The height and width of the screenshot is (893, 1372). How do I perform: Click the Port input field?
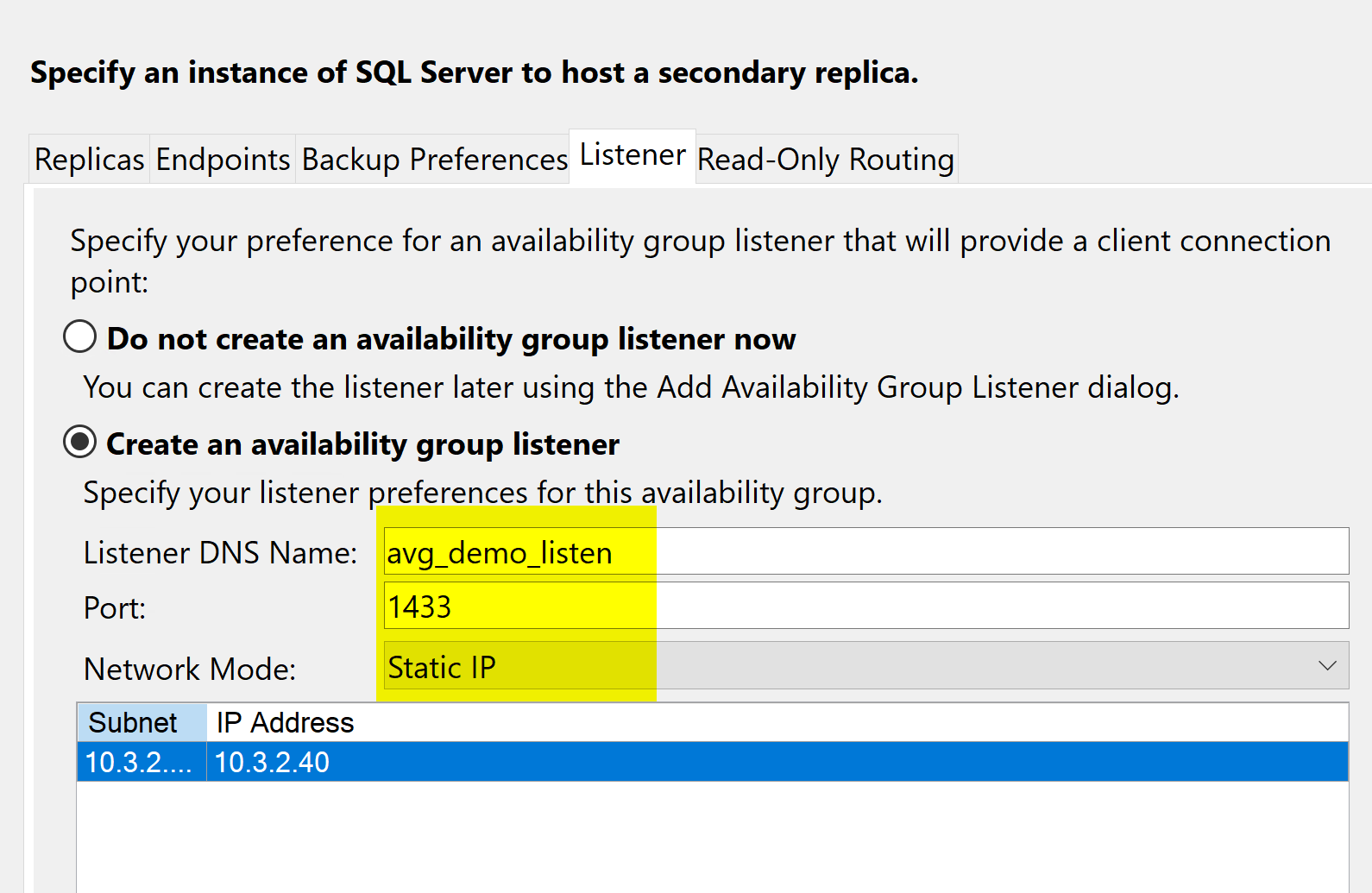(x=866, y=606)
